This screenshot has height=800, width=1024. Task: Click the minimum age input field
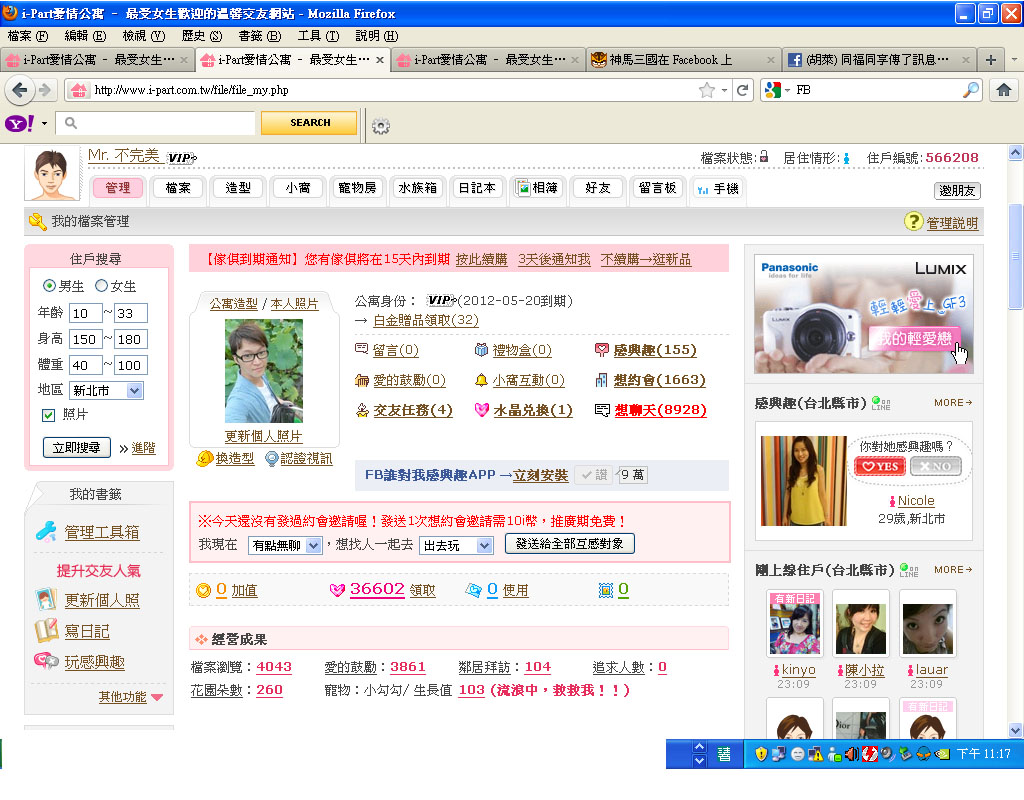click(x=85, y=313)
